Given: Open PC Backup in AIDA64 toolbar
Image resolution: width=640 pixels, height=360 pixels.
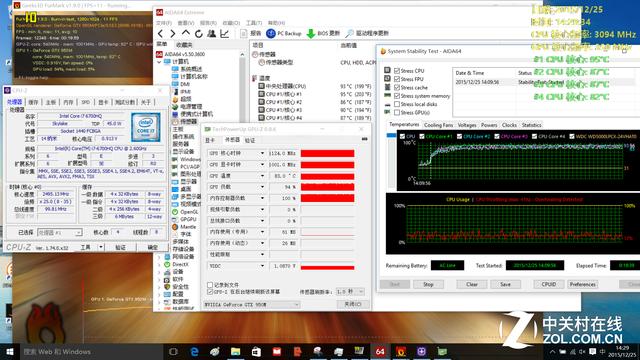Looking at the screenshot, I should [x=283, y=33].
